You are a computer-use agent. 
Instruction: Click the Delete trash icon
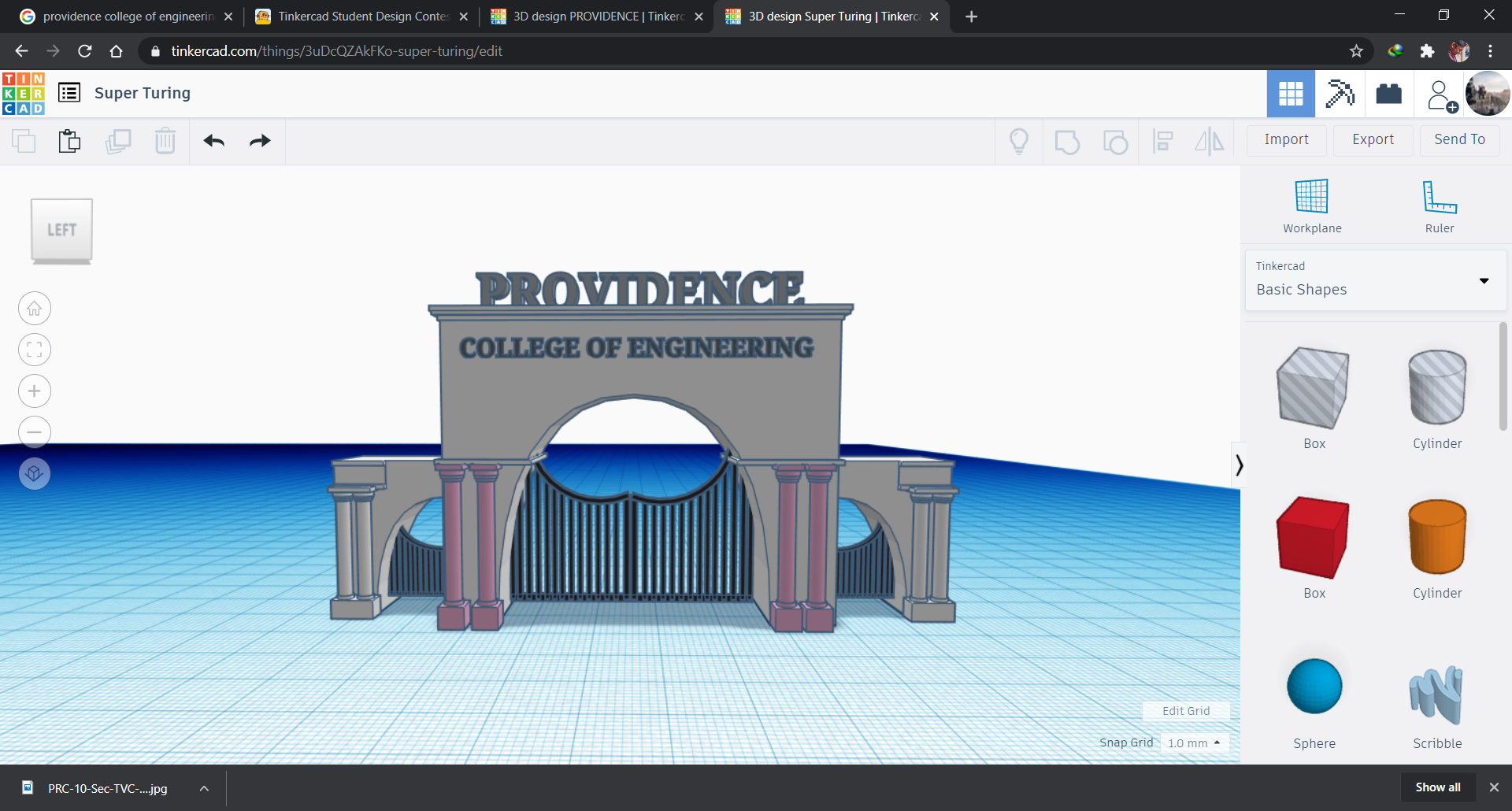click(x=165, y=141)
